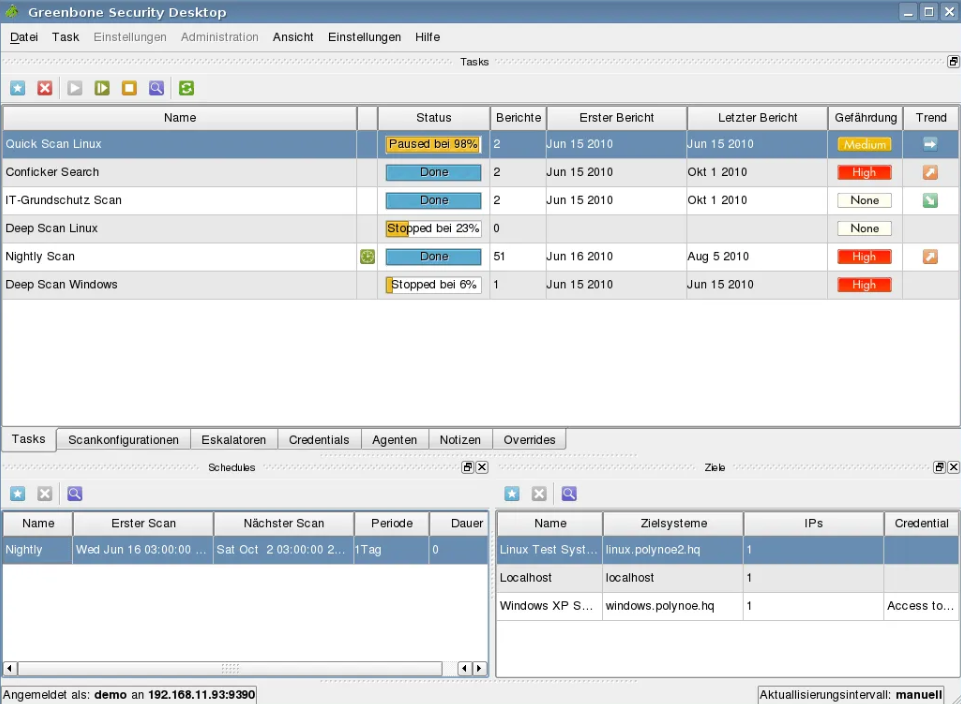Click the Medium threat badge for Quick Scan Linux

coord(864,145)
